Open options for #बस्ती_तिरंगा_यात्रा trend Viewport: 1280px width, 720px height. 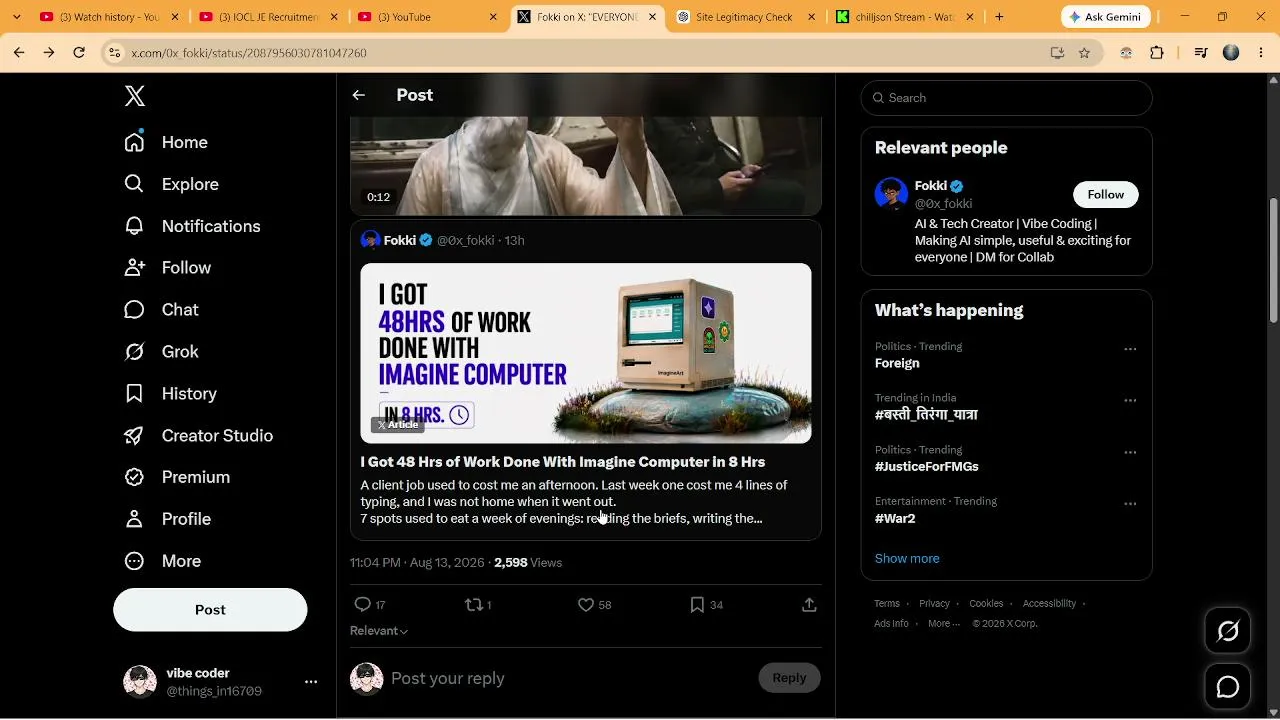(1130, 401)
